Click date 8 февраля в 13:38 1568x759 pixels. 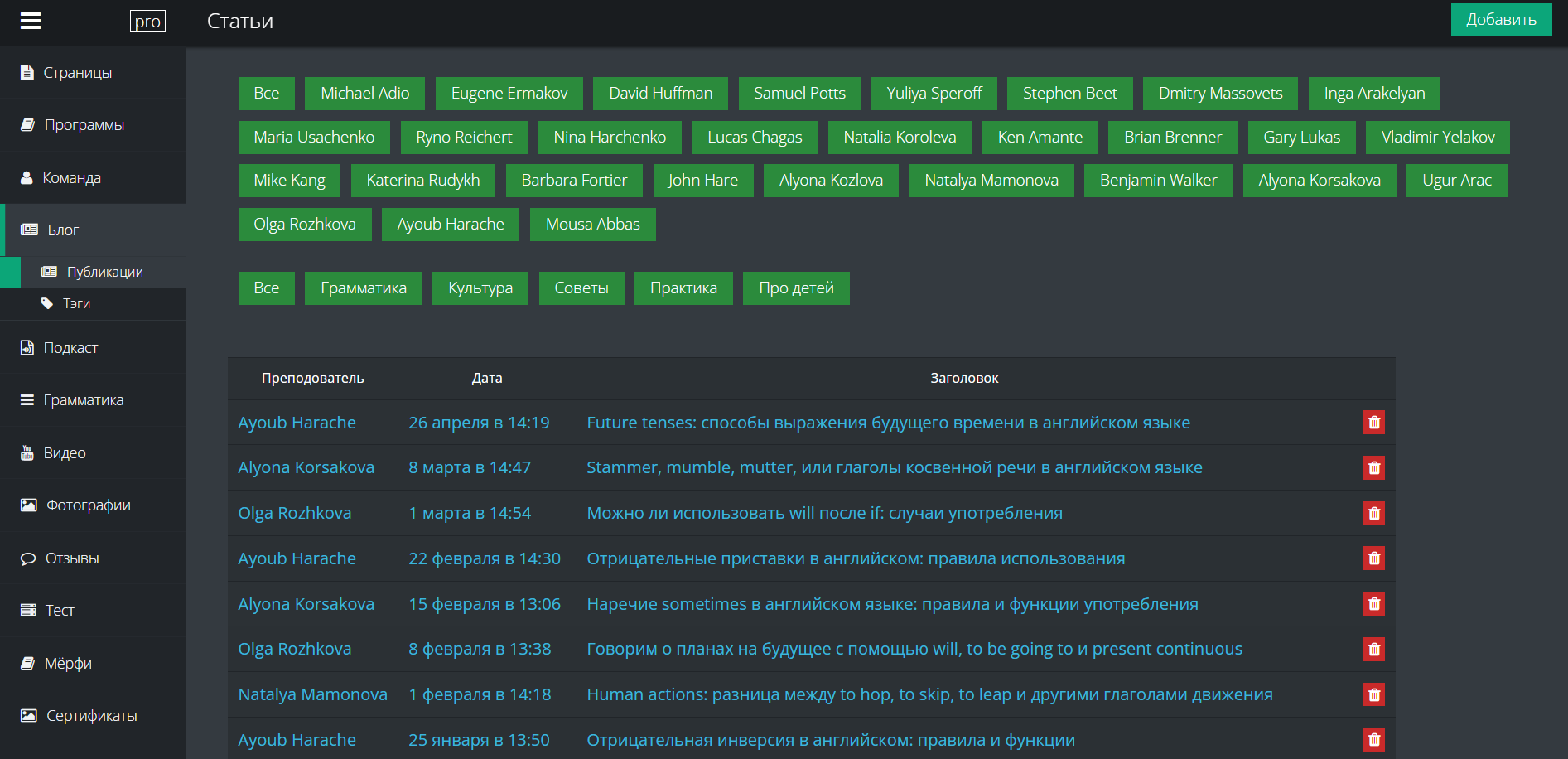(x=480, y=649)
